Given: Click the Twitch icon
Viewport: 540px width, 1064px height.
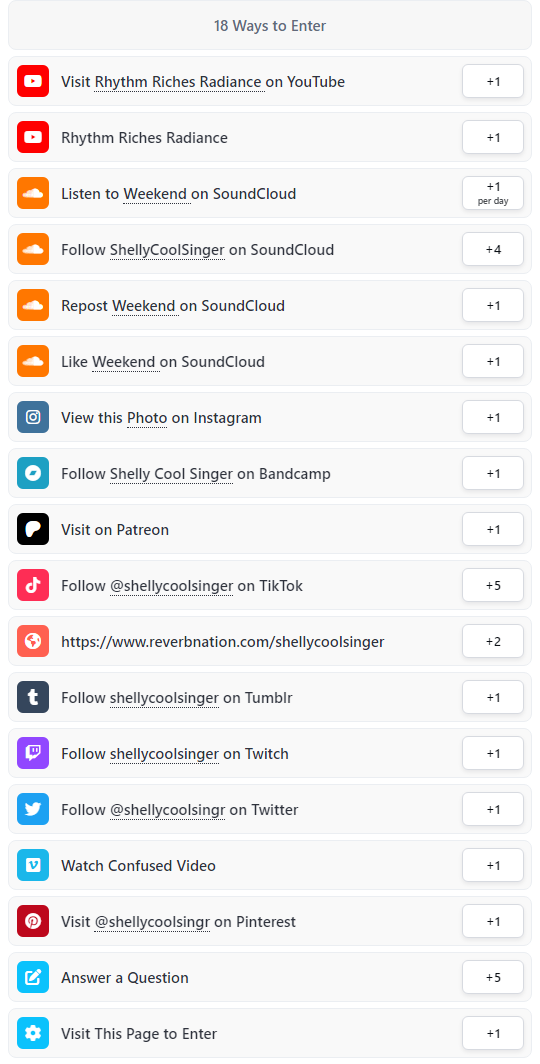Looking at the screenshot, I should (33, 753).
